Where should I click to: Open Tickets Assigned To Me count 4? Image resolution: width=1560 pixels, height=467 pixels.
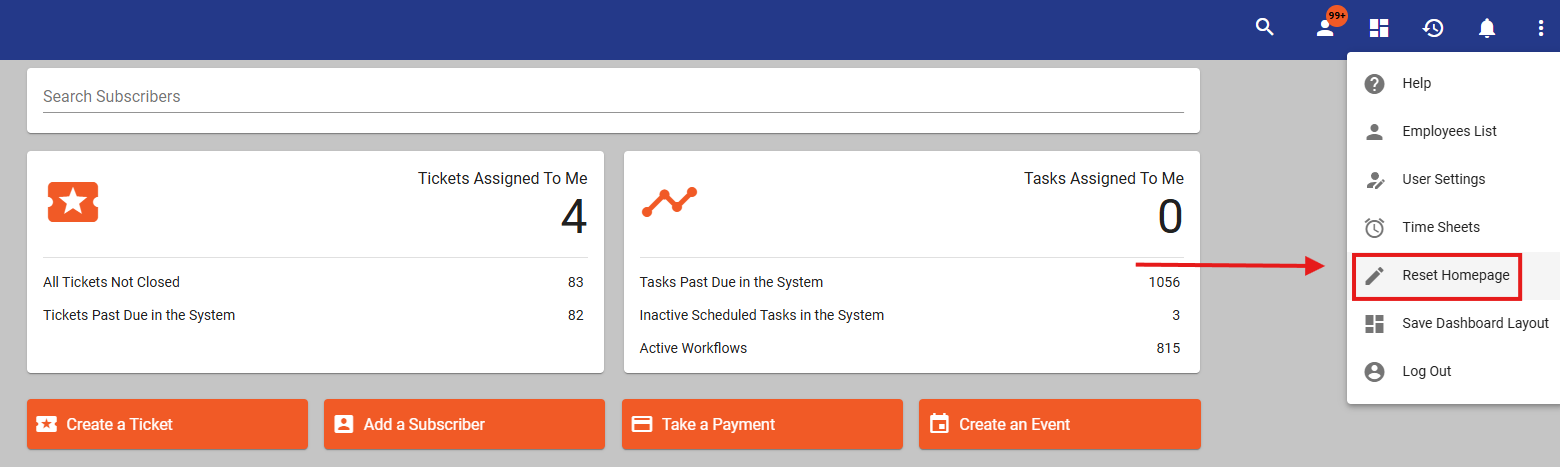(x=574, y=217)
